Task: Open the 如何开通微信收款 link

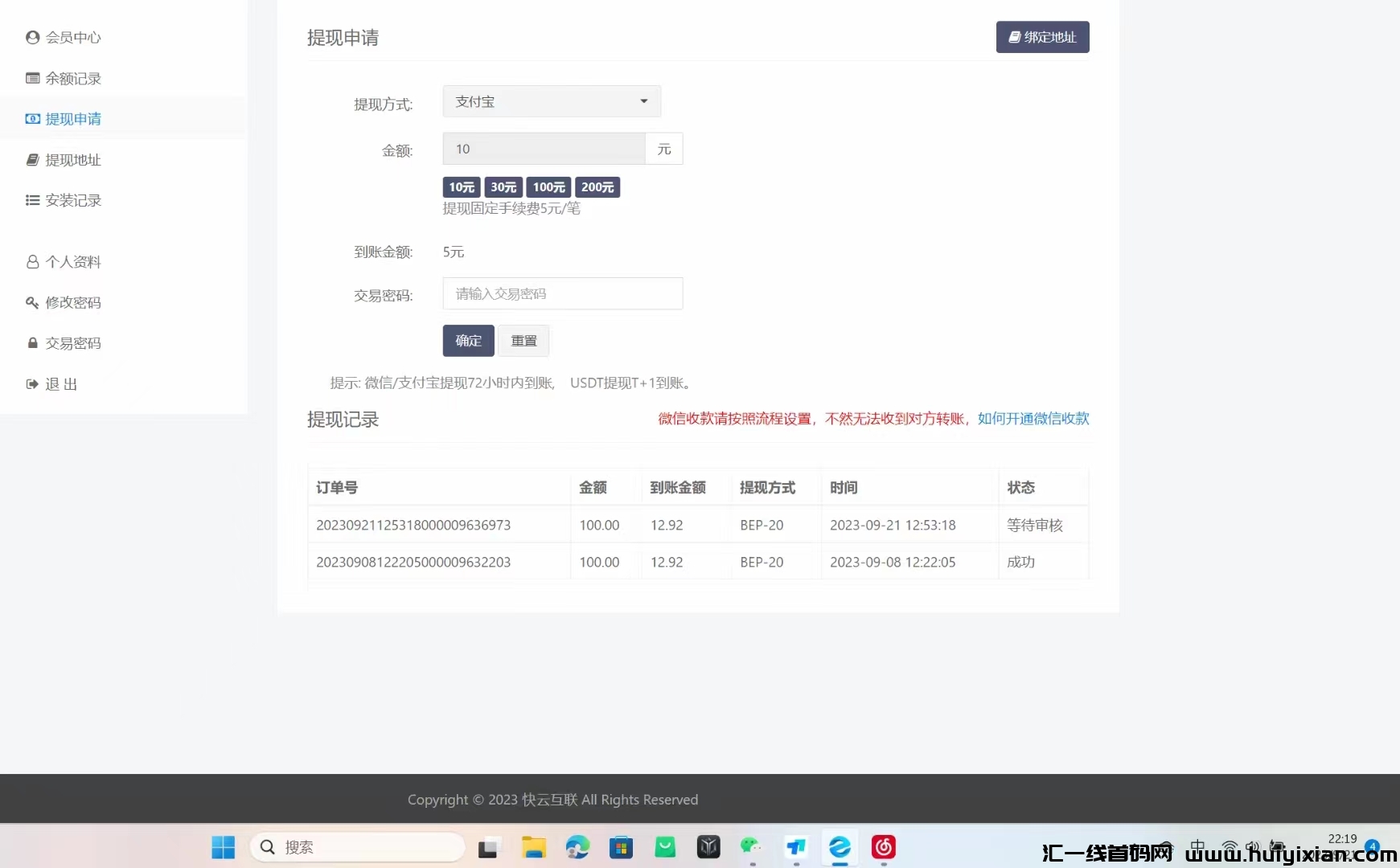Action: 1033,419
